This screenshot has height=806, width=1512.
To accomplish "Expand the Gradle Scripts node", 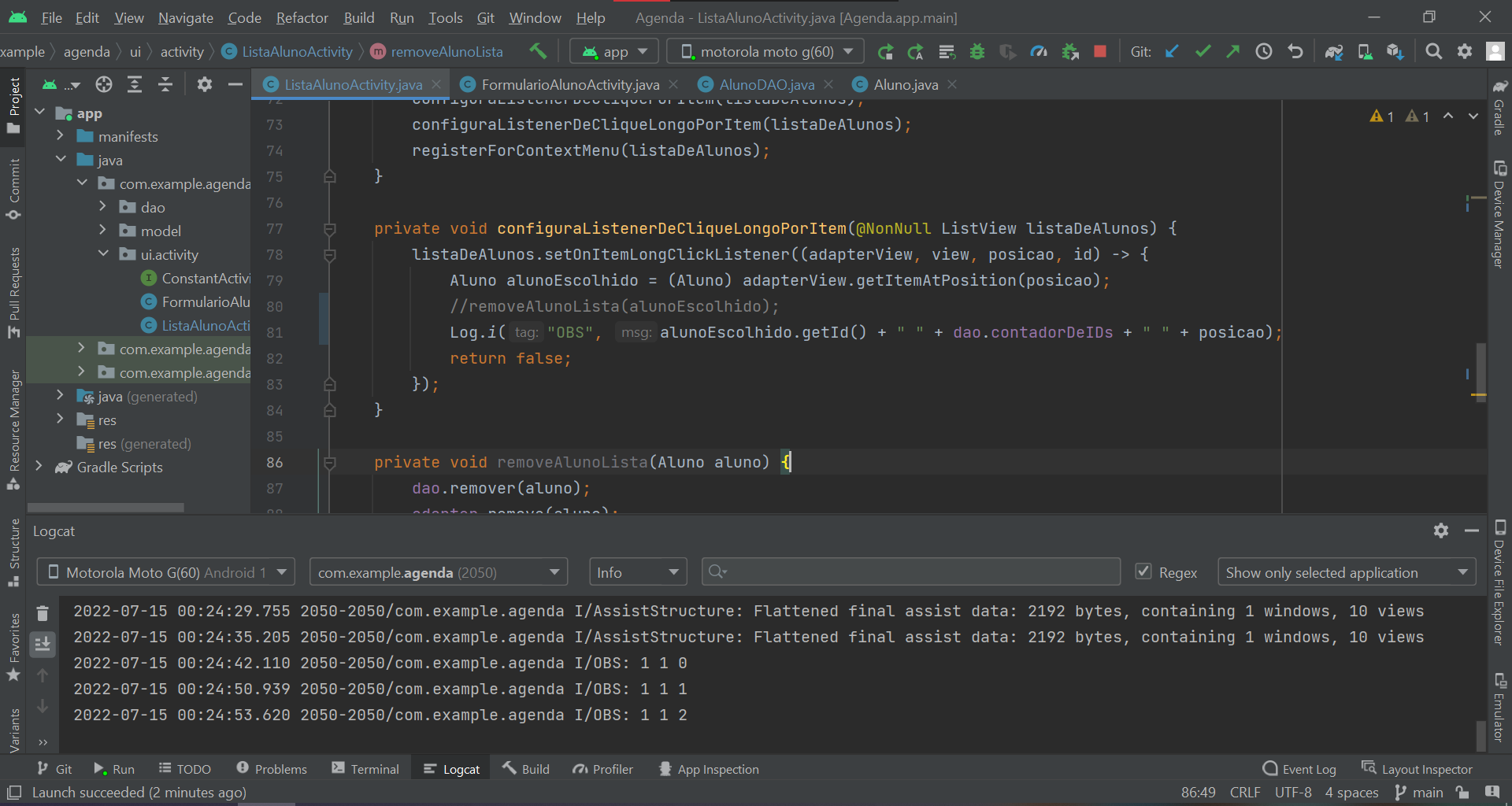I will [39, 467].
